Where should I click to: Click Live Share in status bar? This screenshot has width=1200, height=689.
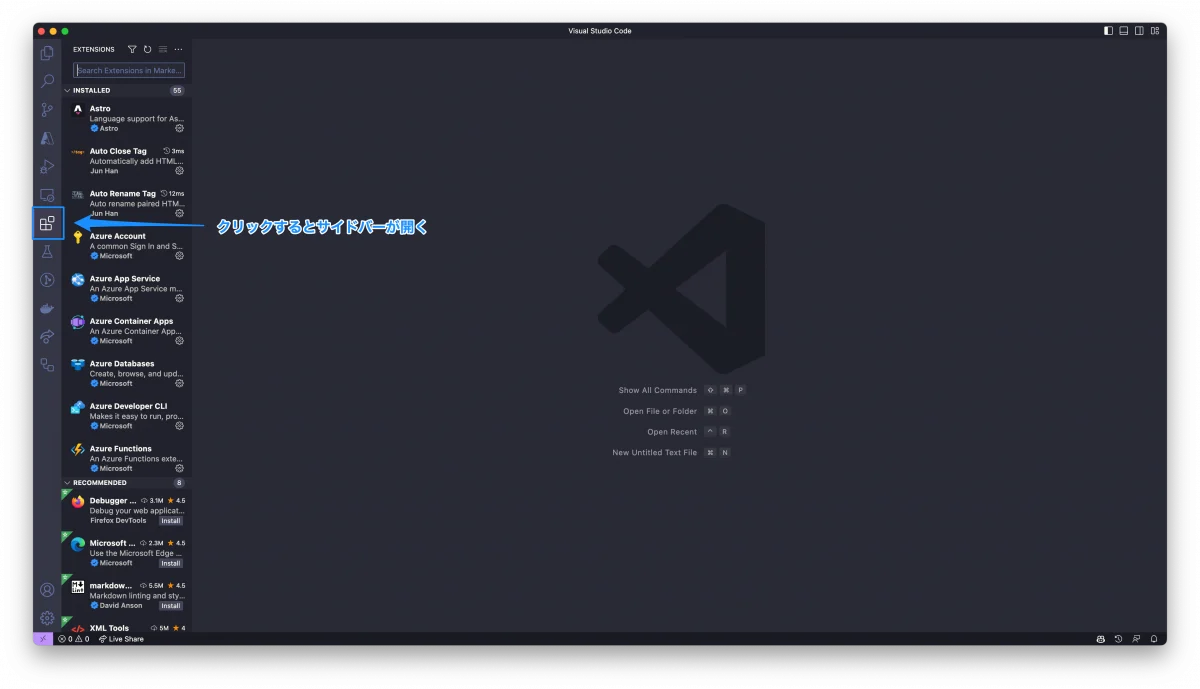click(x=122, y=638)
